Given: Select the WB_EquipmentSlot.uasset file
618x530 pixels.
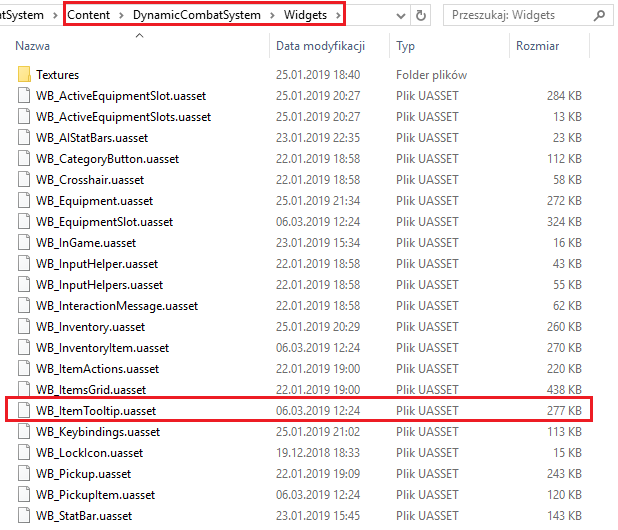Looking at the screenshot, I should click(104, 222).
